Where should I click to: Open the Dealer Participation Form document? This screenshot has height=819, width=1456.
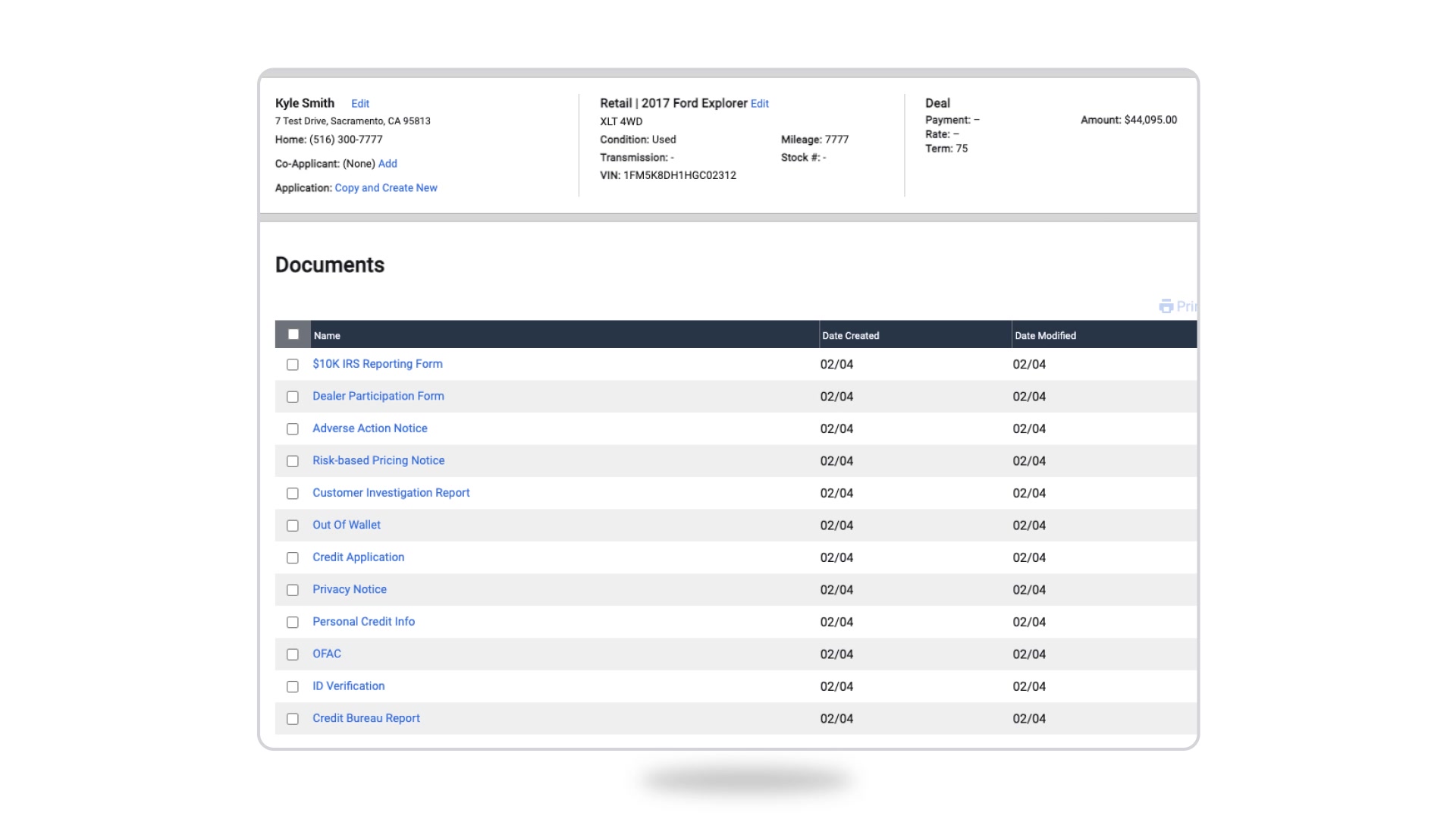[378, 396]
